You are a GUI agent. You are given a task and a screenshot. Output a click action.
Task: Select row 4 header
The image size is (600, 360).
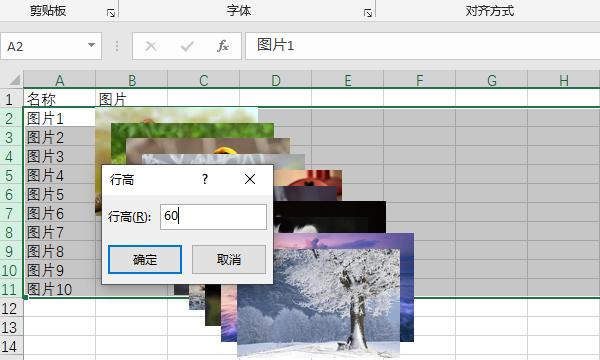tap(11, 155)
